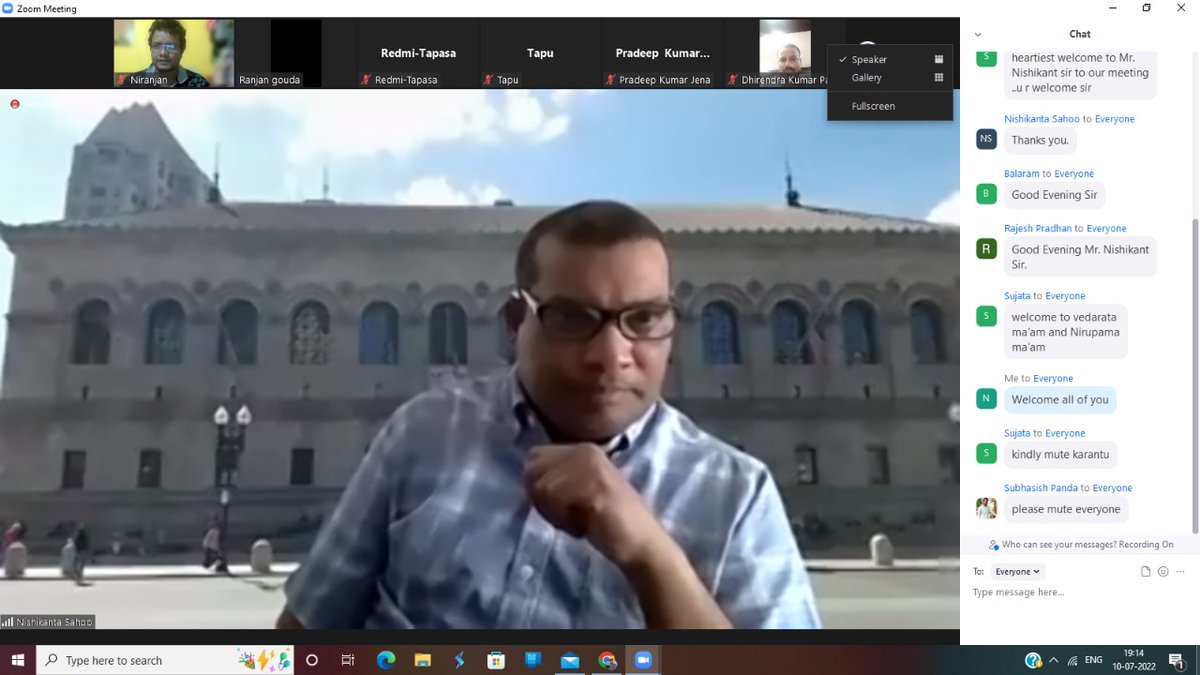Viewport: 1200px width, 675px height.
Task: Open the Windows Start menu
Action: [x=18, y=660]
